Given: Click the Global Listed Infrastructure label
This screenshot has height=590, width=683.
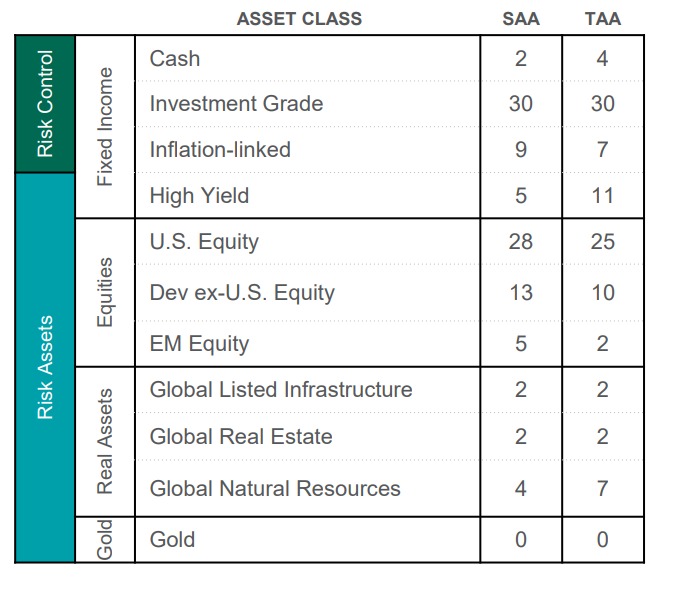Looking at the screenshot, I should click(281, 390).
